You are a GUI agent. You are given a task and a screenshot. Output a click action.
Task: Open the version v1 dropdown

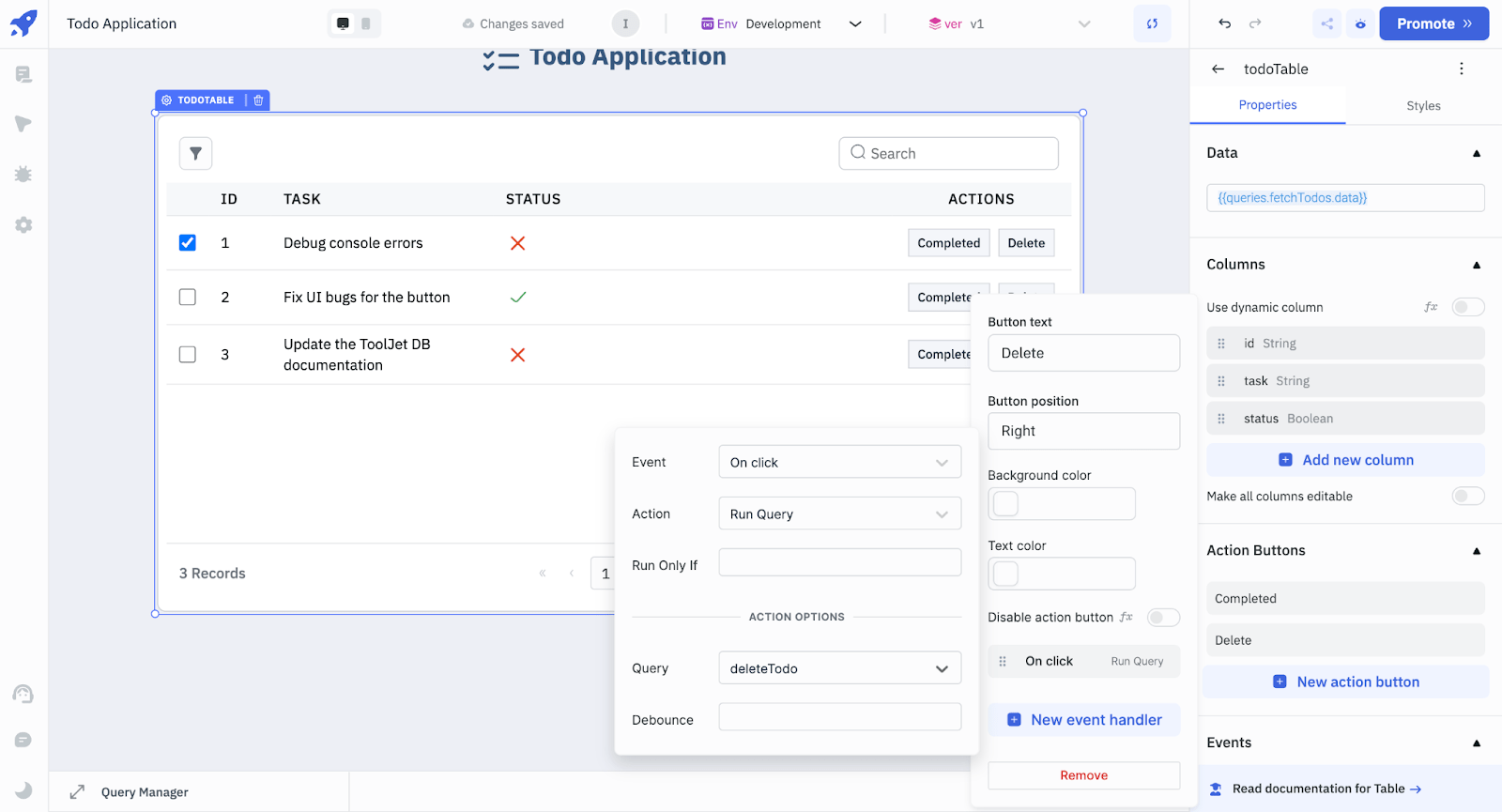click(x=1009, y=23)
